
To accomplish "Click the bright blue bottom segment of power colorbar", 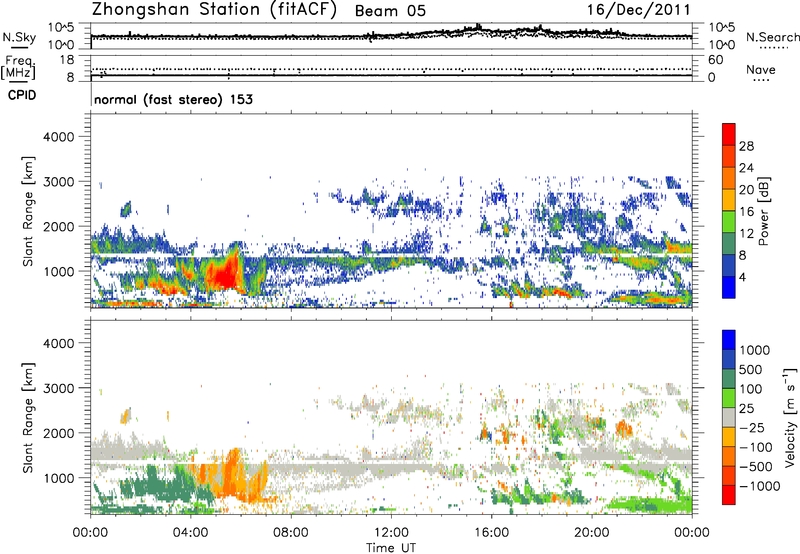I will click(x=729, y=287).
